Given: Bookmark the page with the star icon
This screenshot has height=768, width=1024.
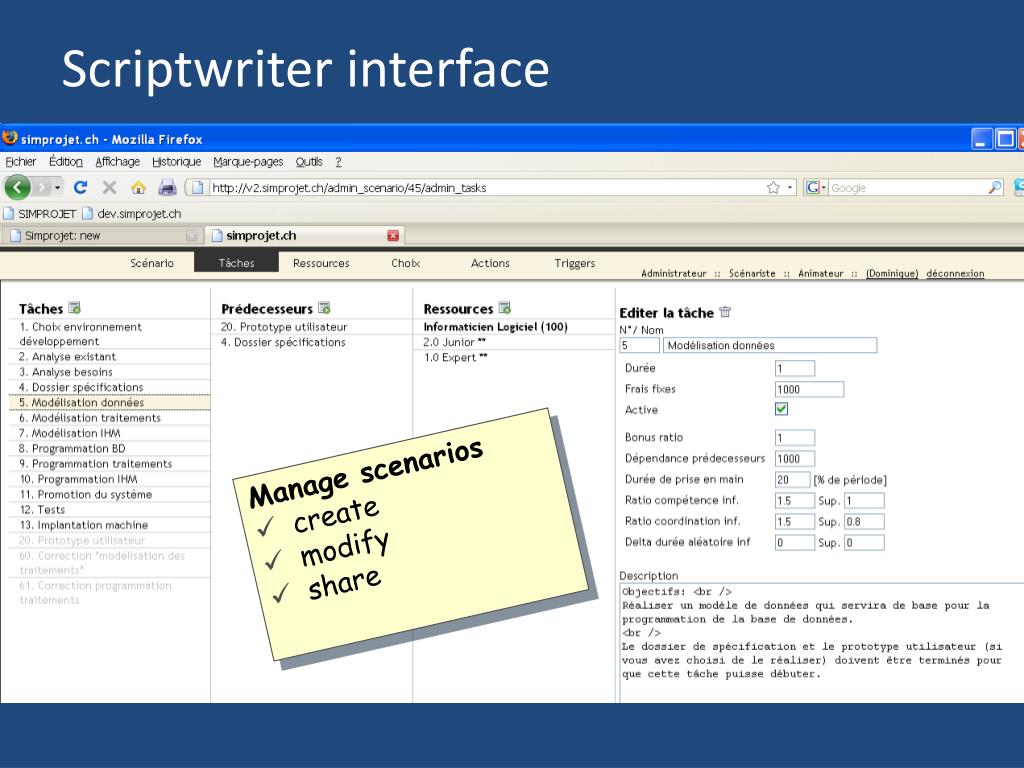Looking at the screenshot, I should tap(773, 188).
